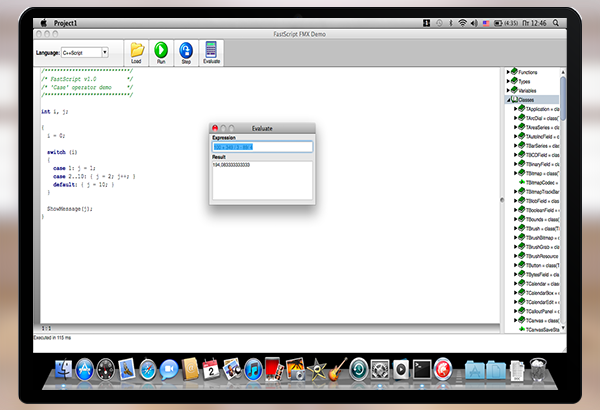
Task: Click the Expression input field in Evaluate dialog
Action: pos(262,148)
